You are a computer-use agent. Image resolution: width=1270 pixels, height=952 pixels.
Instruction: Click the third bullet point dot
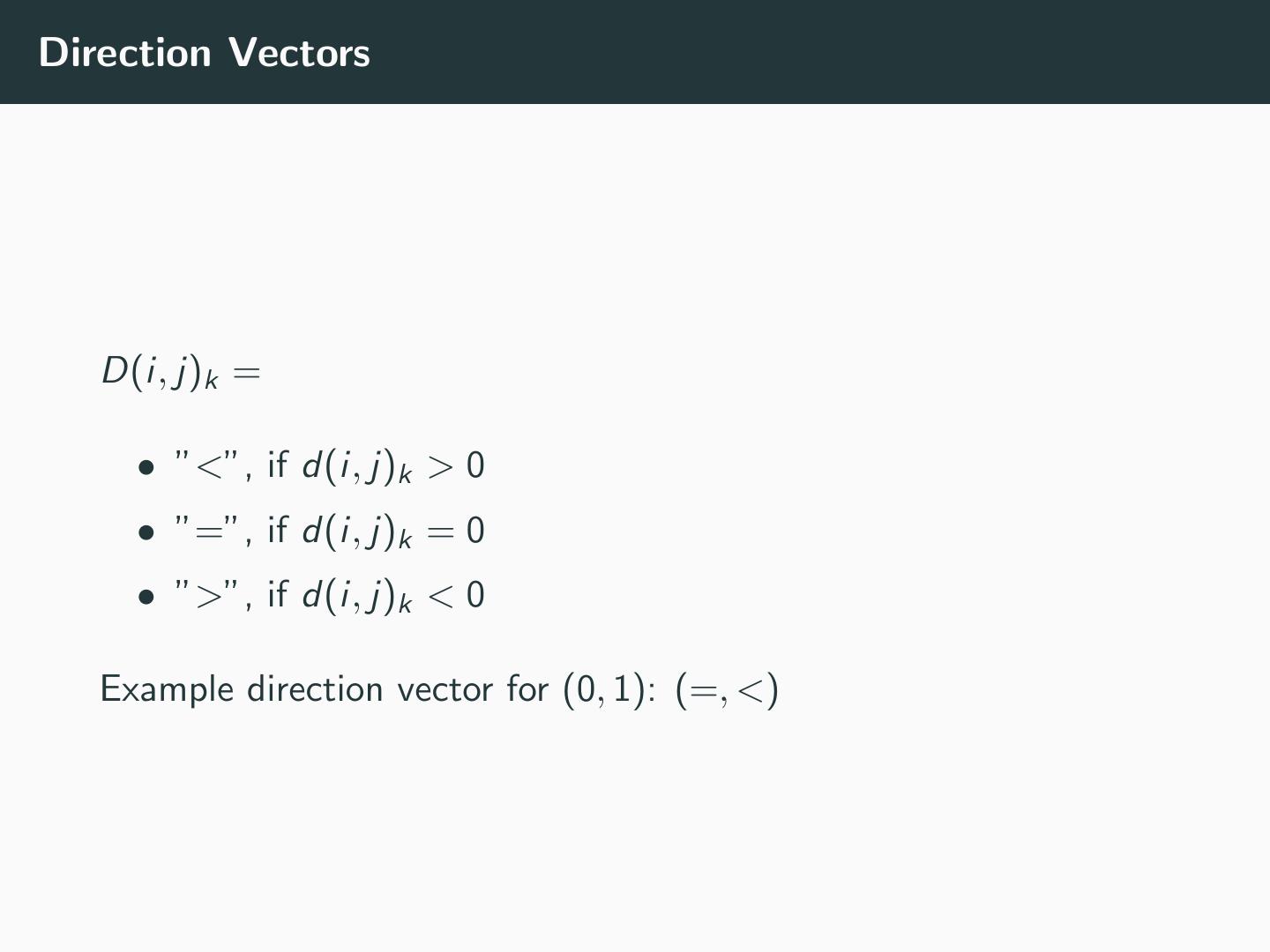coord(146,597)
